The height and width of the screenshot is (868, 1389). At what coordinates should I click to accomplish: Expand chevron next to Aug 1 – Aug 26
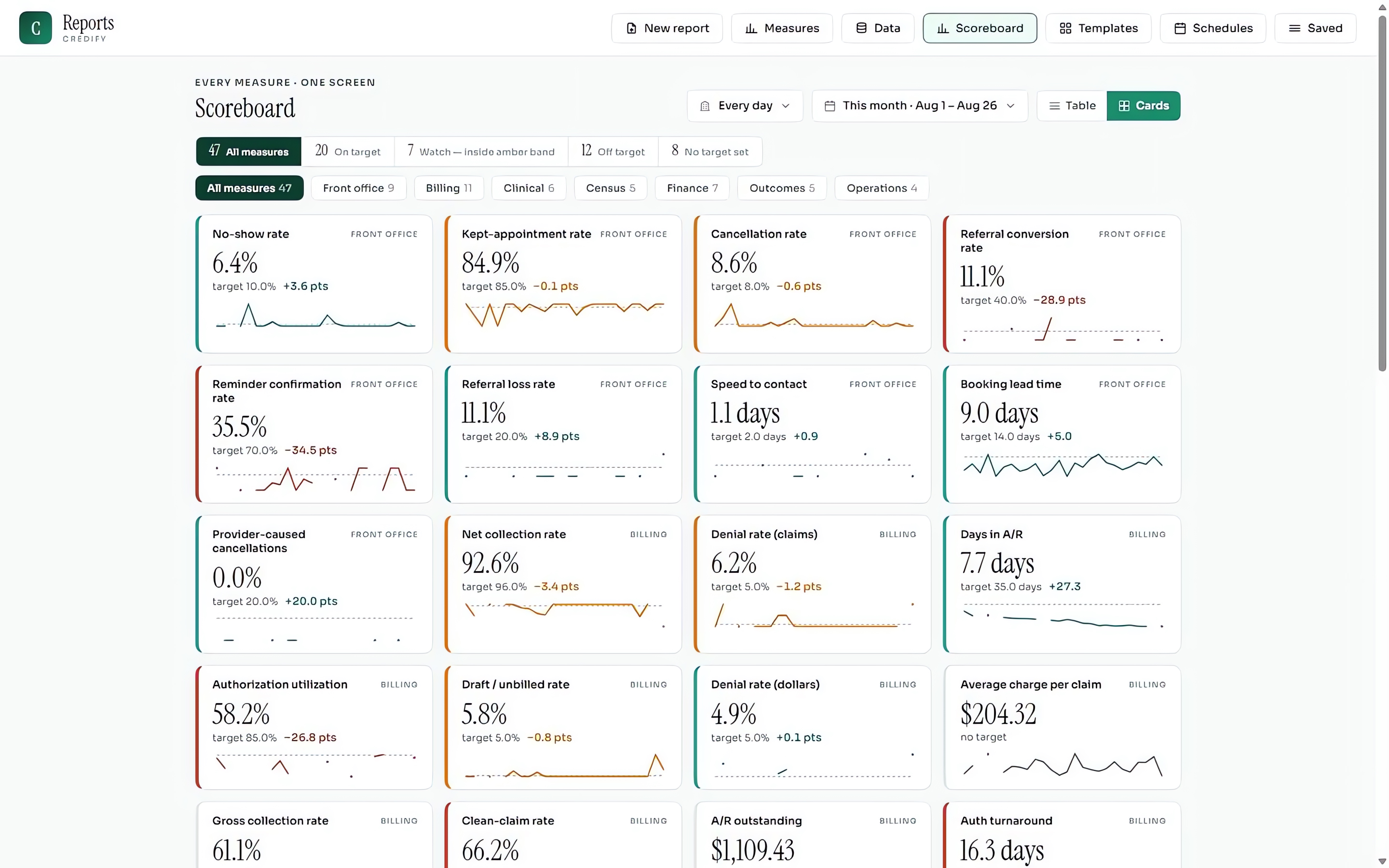point(1011,106)
